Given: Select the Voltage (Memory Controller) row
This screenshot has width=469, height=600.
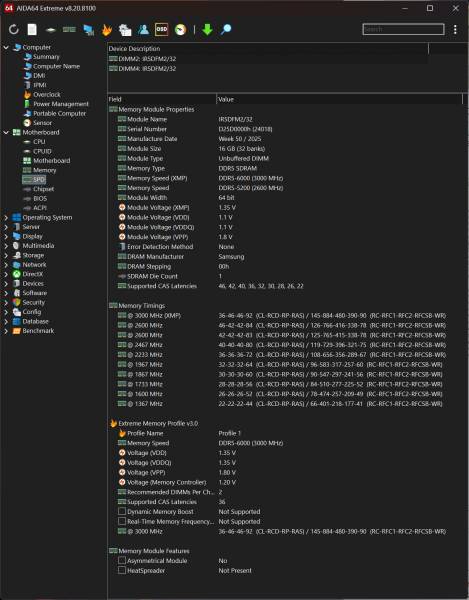Looking at the screenshot, I should [x=285, y=482].
